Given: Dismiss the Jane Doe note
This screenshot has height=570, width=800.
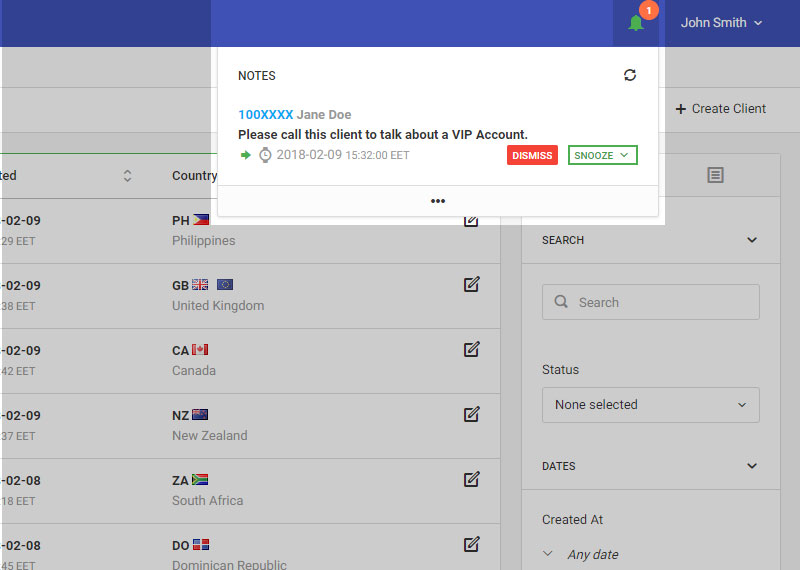Looking at the screenshot, I should tap(532, 156).
